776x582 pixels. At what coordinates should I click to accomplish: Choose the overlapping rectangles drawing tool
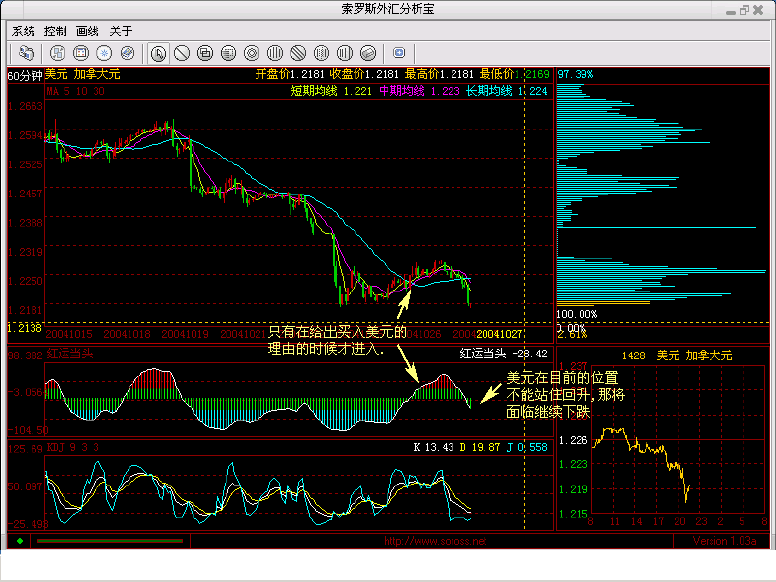[205, 52]
